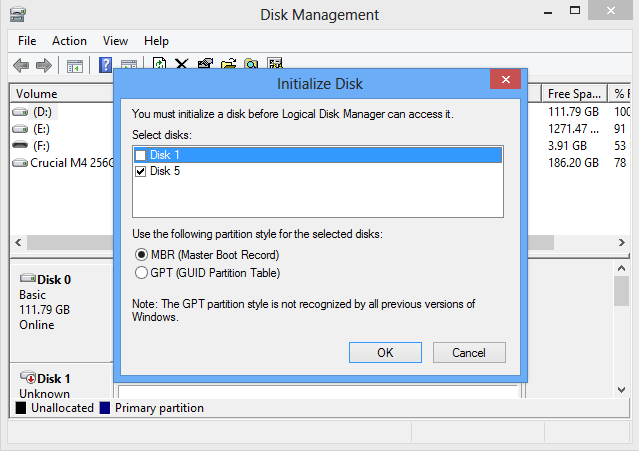Viewport: 639px width, 451px height.
Task: Uncheck the Disk 5 checkbox
Action: [x=141, y=171]
